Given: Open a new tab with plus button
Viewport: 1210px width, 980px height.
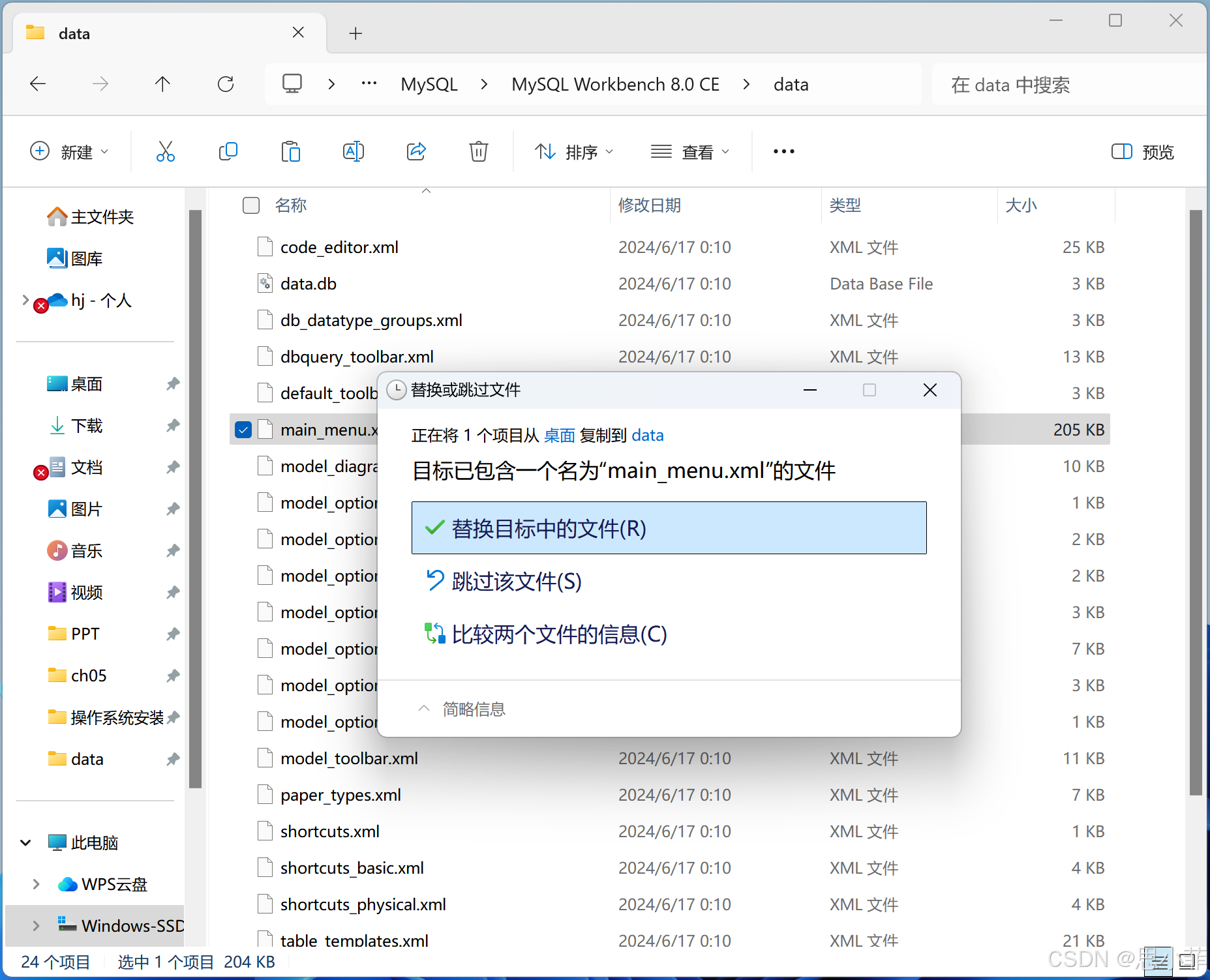Looking at the screenshot, I should point(355,33).
